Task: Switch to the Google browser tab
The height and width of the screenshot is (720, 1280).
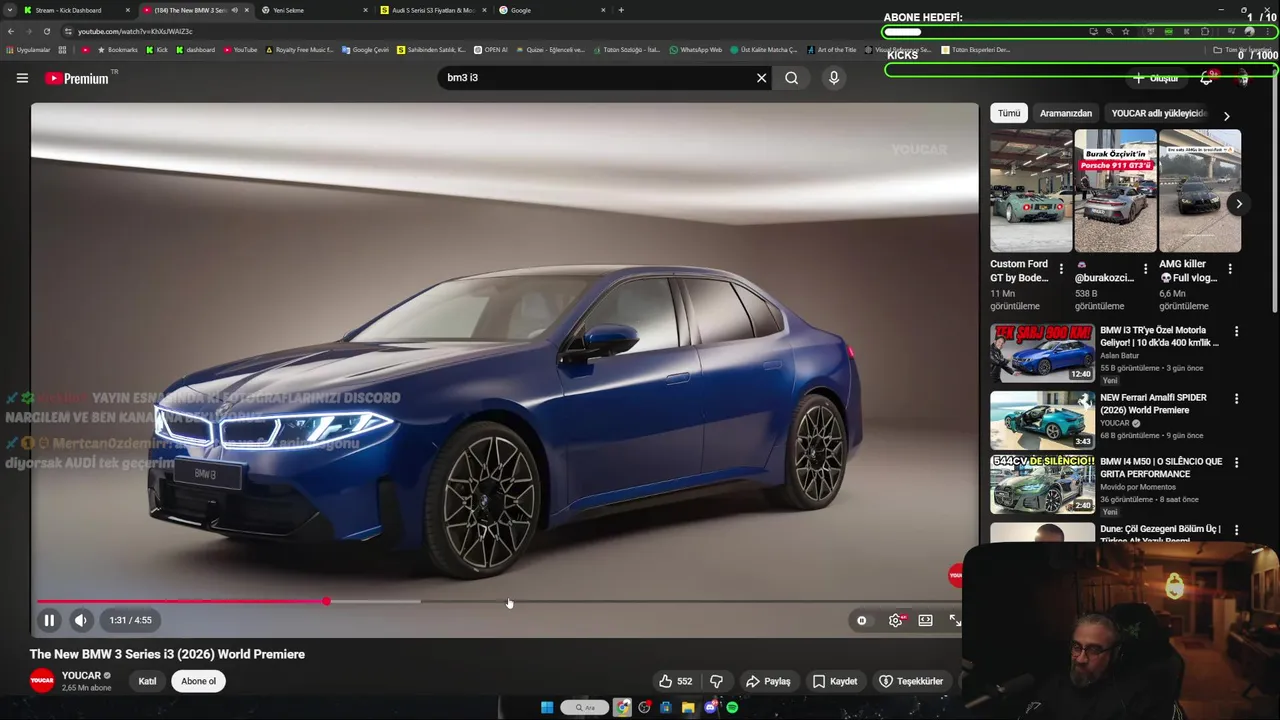Action: tap(552, 10)
